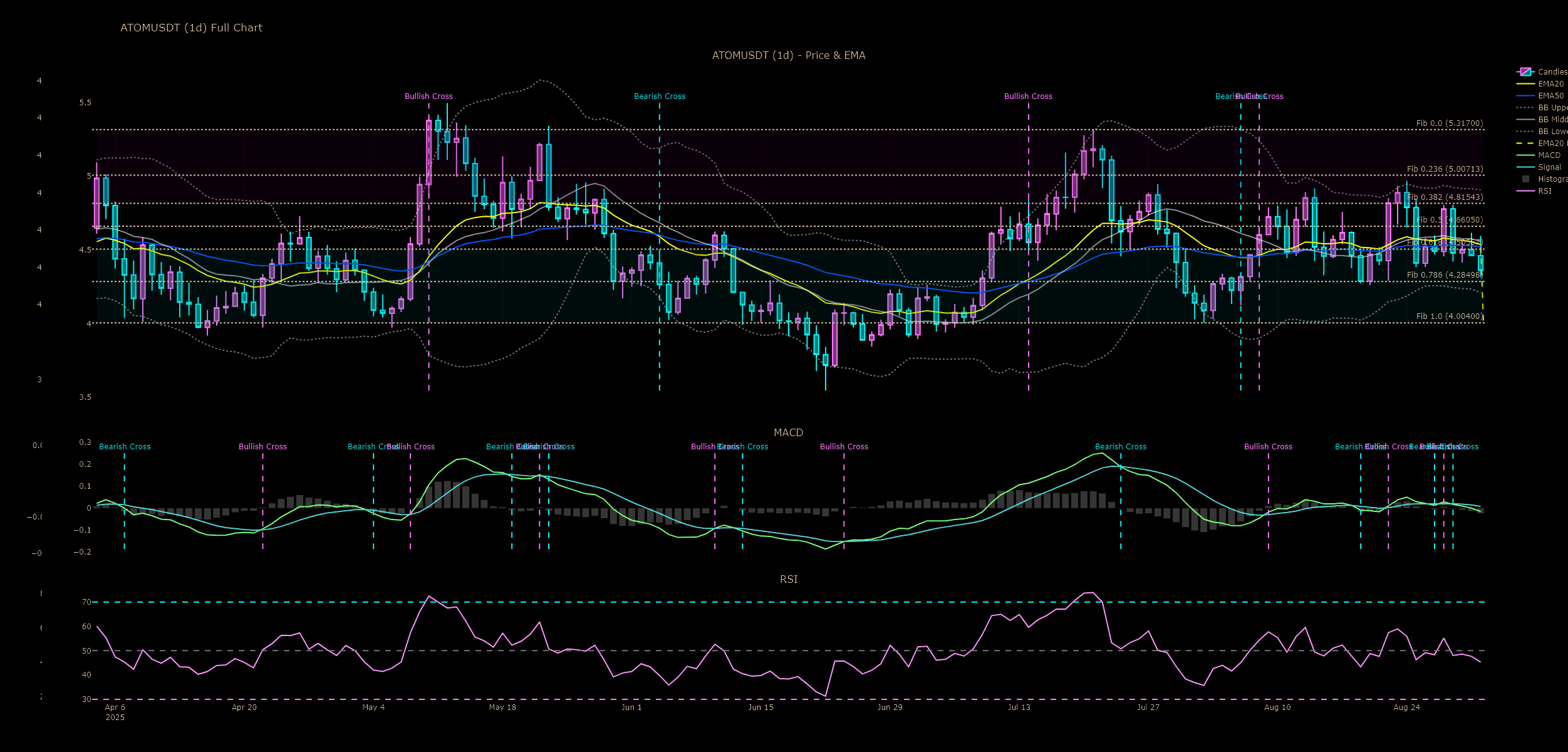This screenshot has height=752, width=1568.
Task: Click the gray Histogram legend square
Action: (1525, 179)
